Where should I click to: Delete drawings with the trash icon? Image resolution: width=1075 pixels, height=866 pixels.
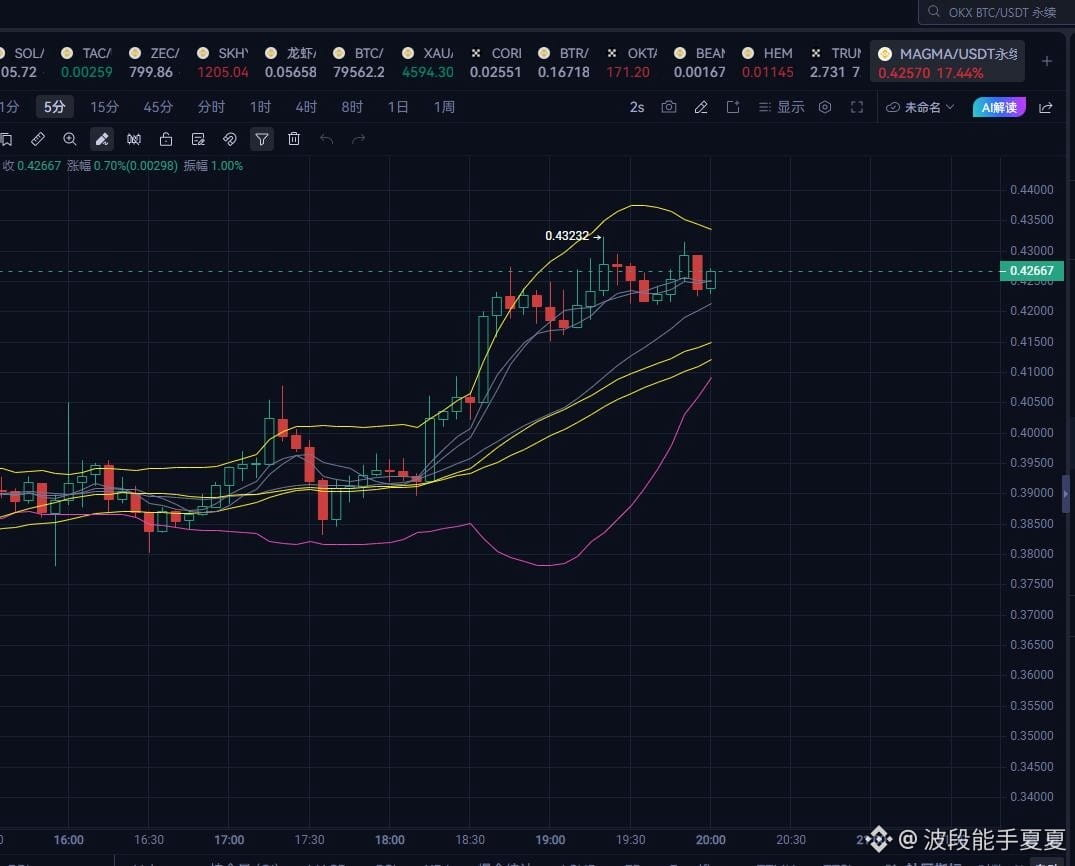[293, 139]
